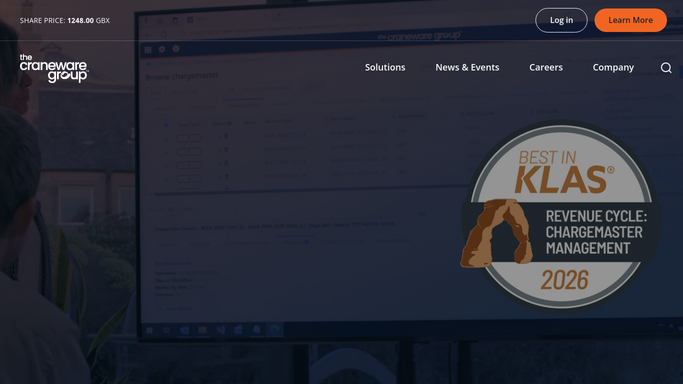Screen dimensions: 683x384
Task: Open the Company menu
Action: (x=613, y=68)
